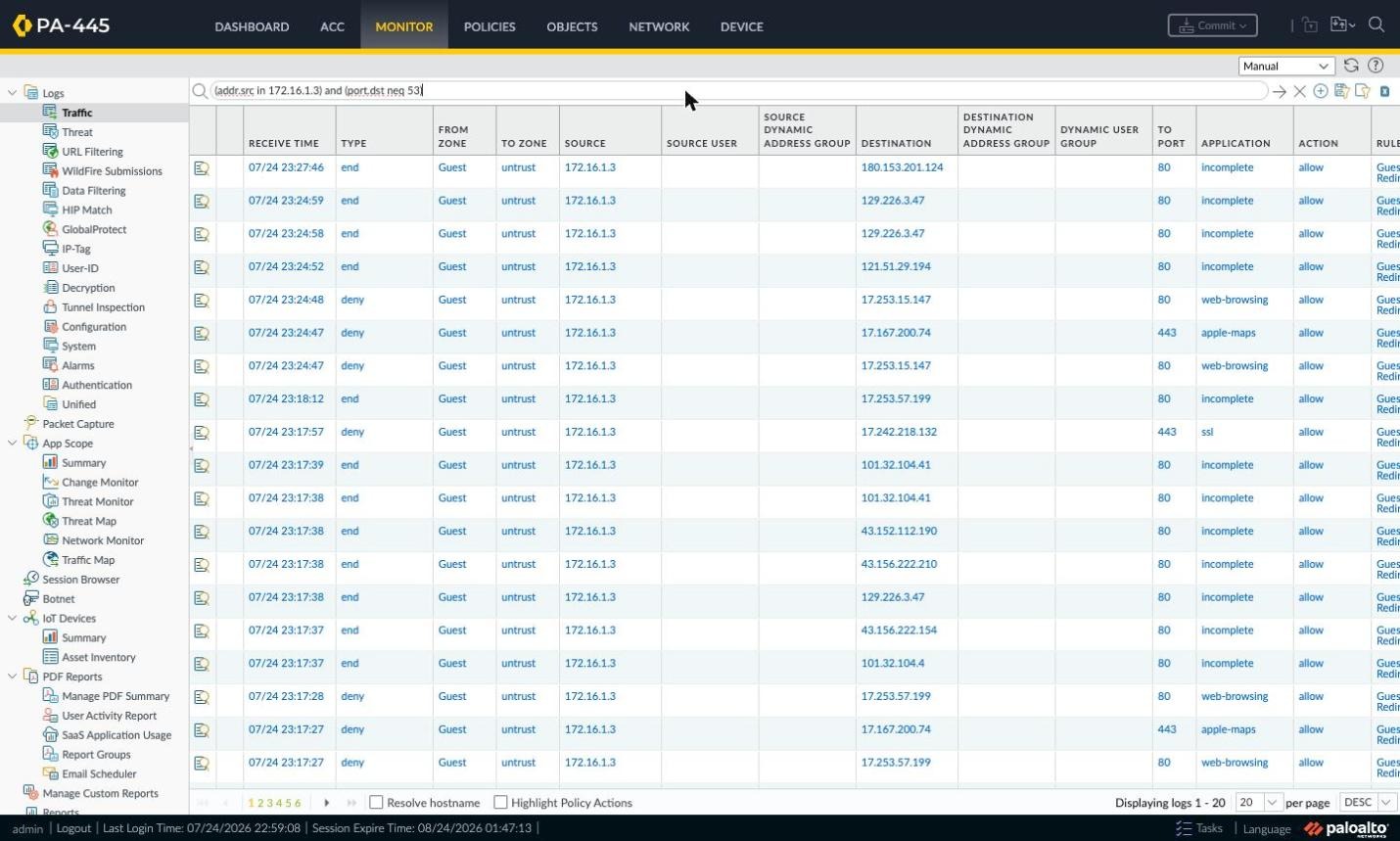This screenshot has width=1400, height=841.
Task: Open Email Scheduler
Action: (99, 774)
